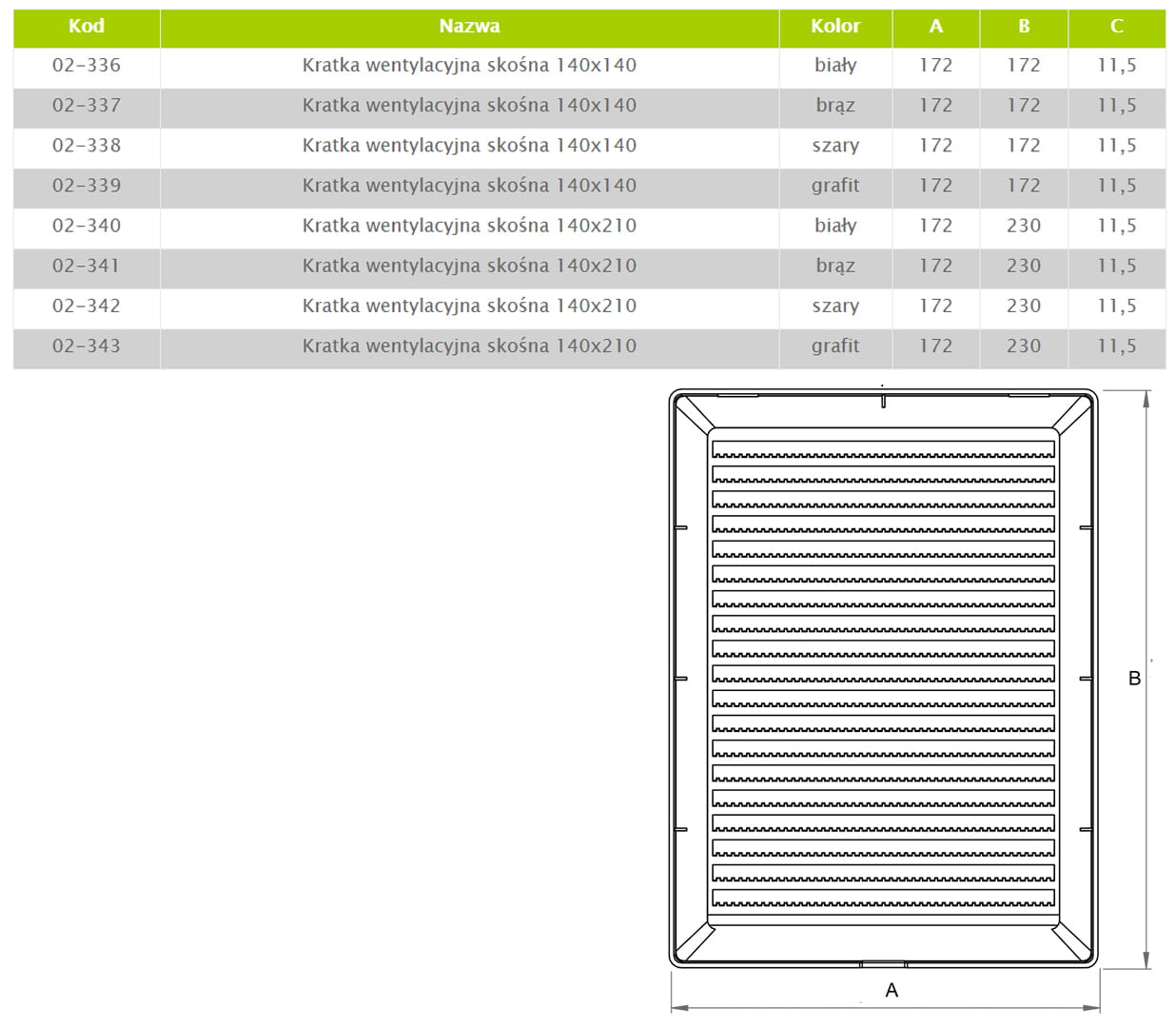Click product code 02-343
The image size is (1176, 1028).
coord(87,346)
